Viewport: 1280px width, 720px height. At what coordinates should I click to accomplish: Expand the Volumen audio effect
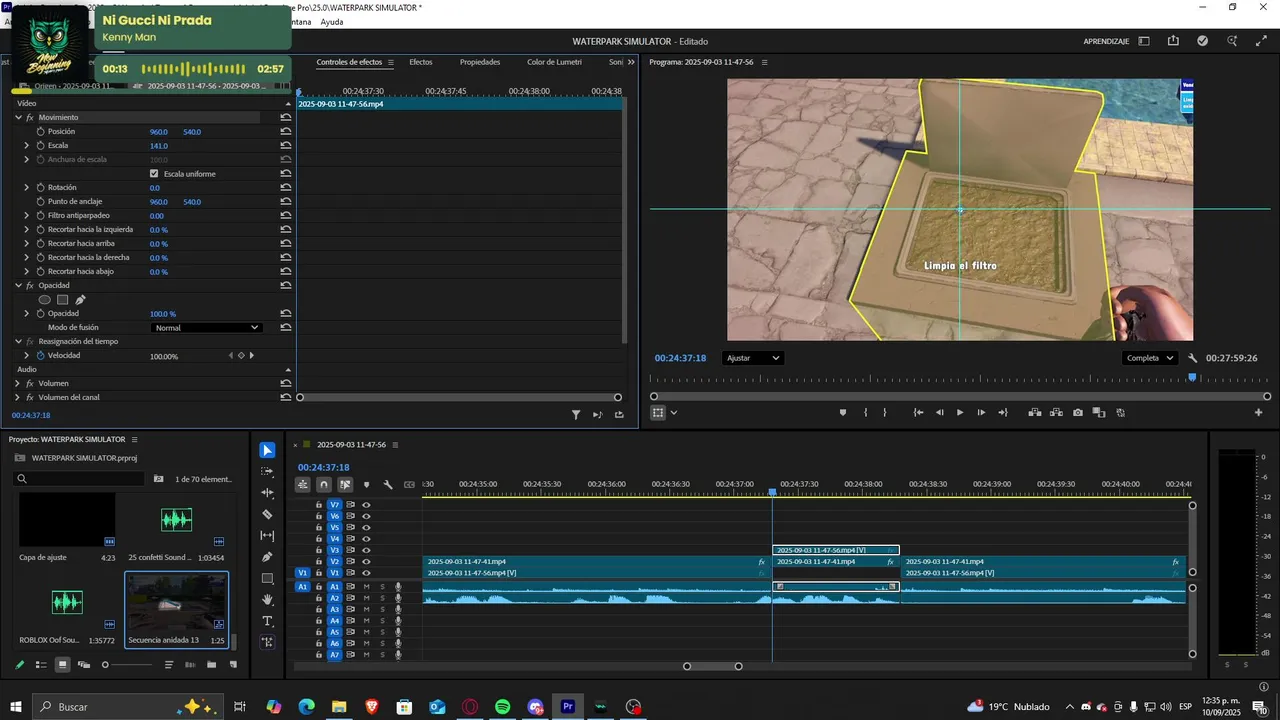point(18,384)
